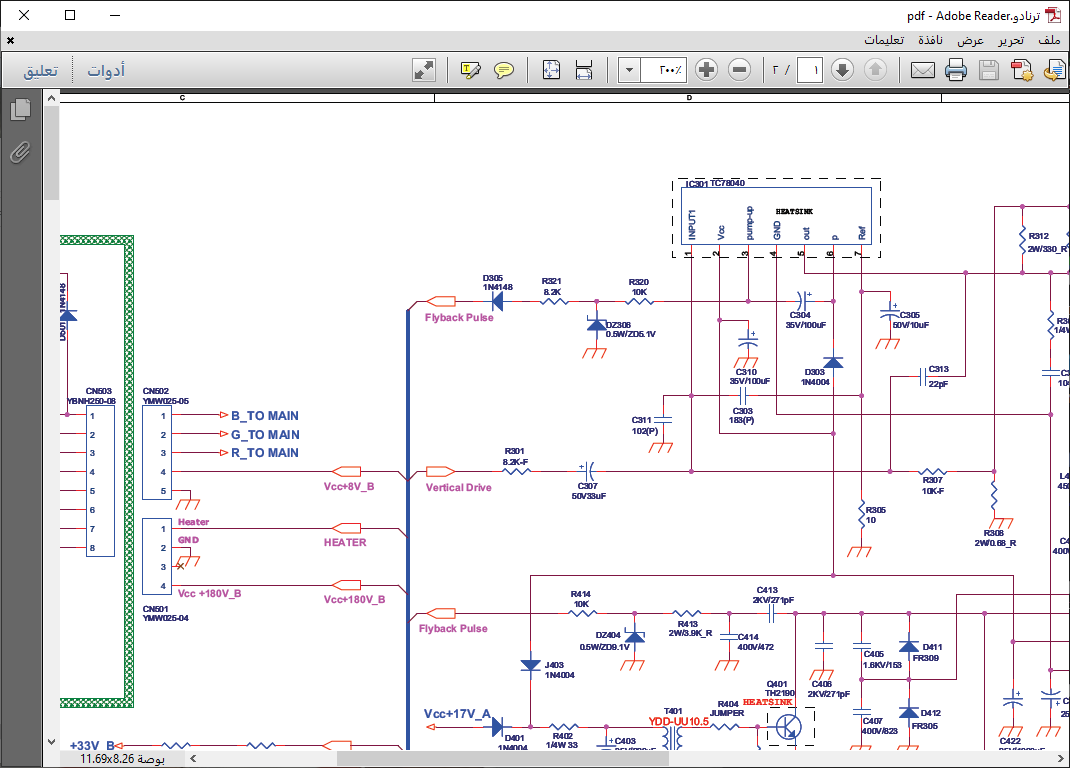
Task: Click the Vcc+8V_B net label
Action: click(x=349, y=487)
